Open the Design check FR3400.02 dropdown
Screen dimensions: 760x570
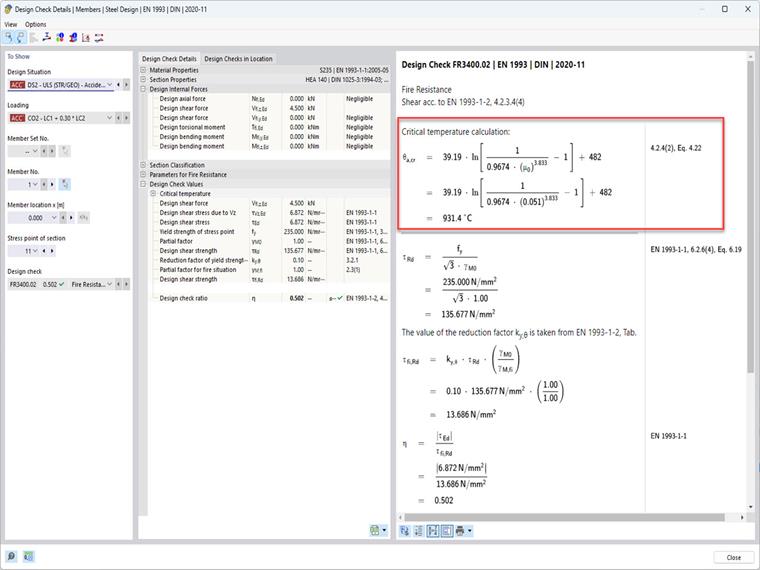click(110, 284)
